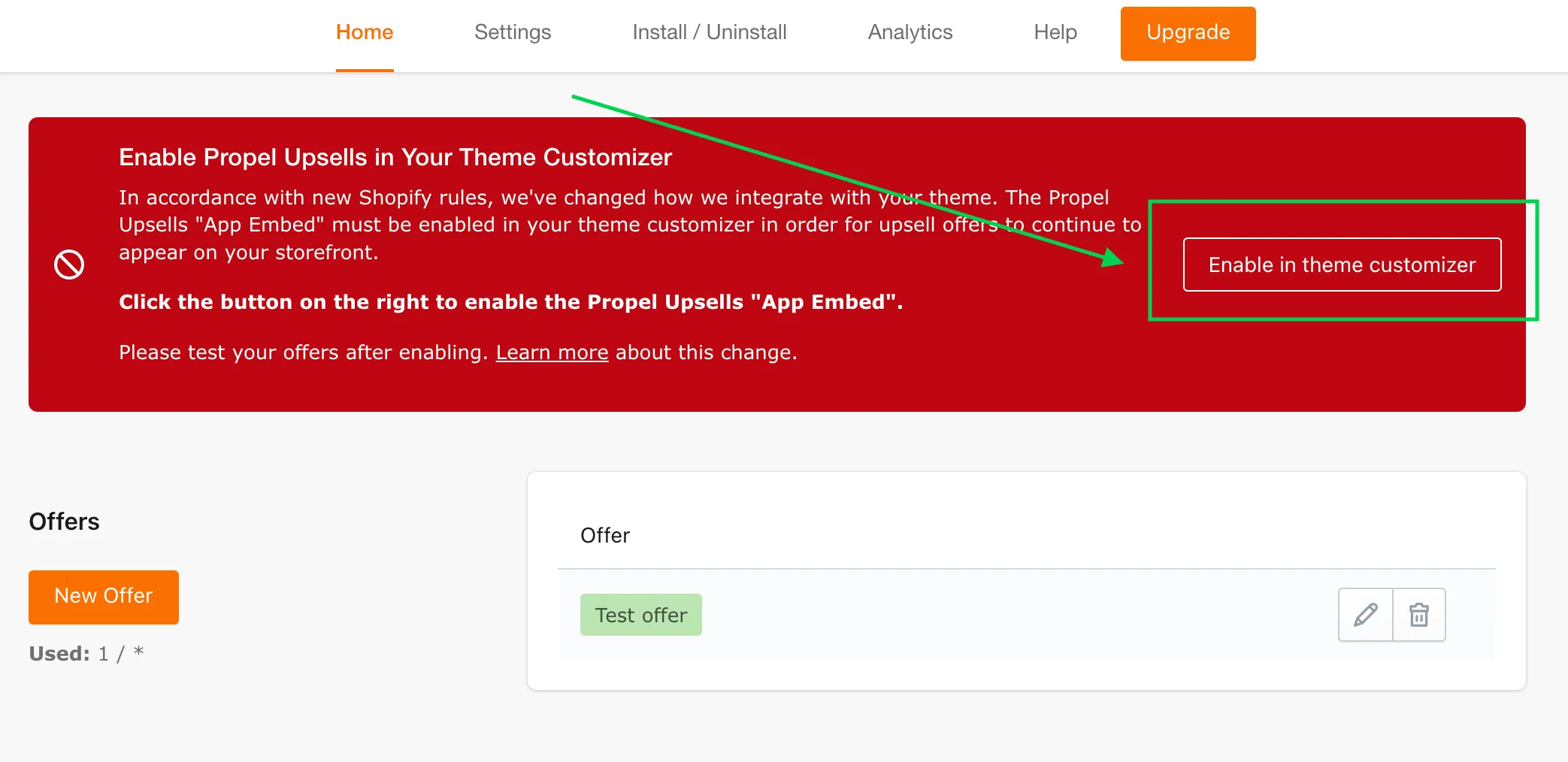Click the Used: 1 / * text
The image size is (1568, 762).
[x=86, y=653]
